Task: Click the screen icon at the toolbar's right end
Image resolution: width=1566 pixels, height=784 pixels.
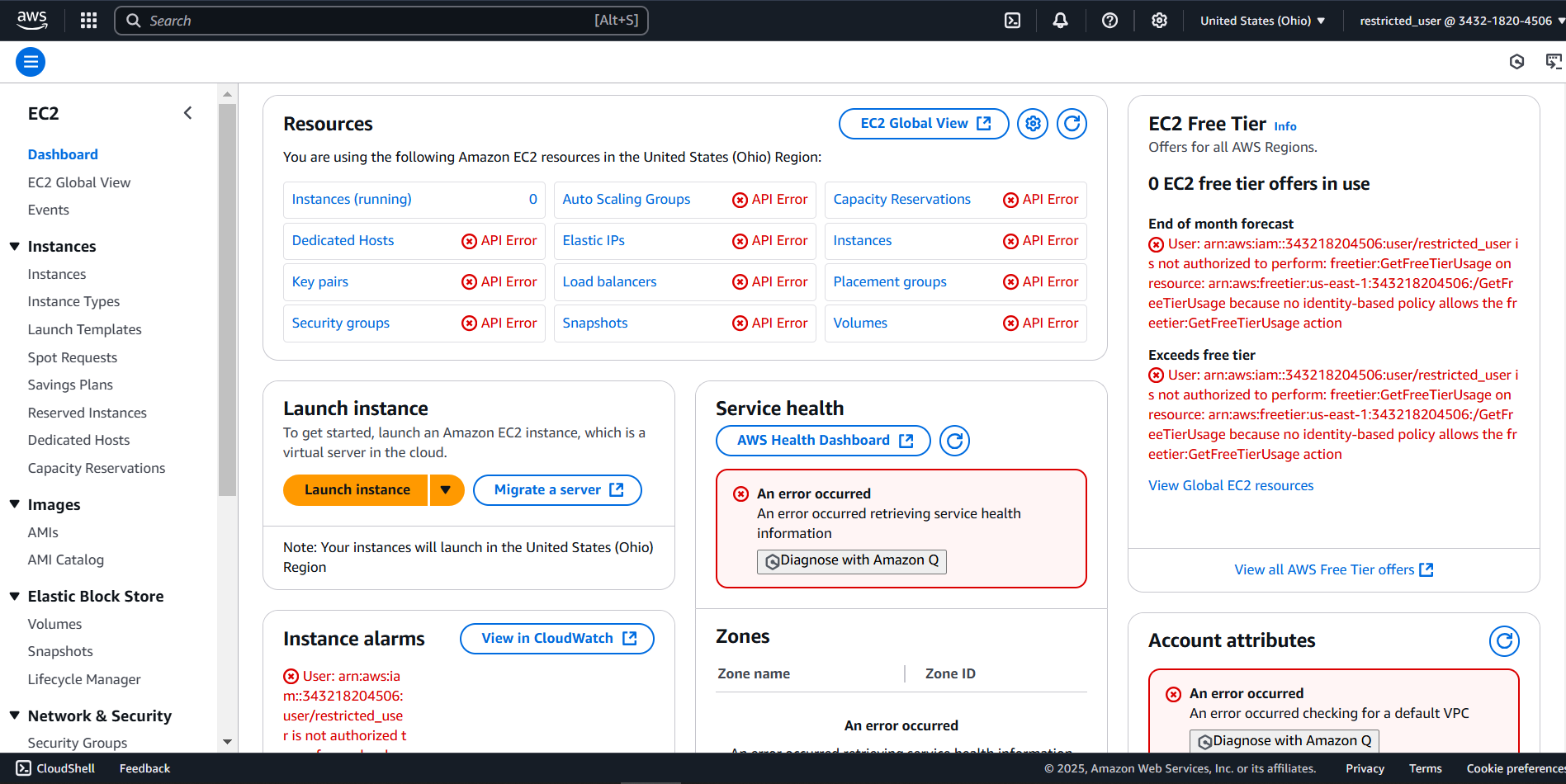Action: coord(1554,62)
